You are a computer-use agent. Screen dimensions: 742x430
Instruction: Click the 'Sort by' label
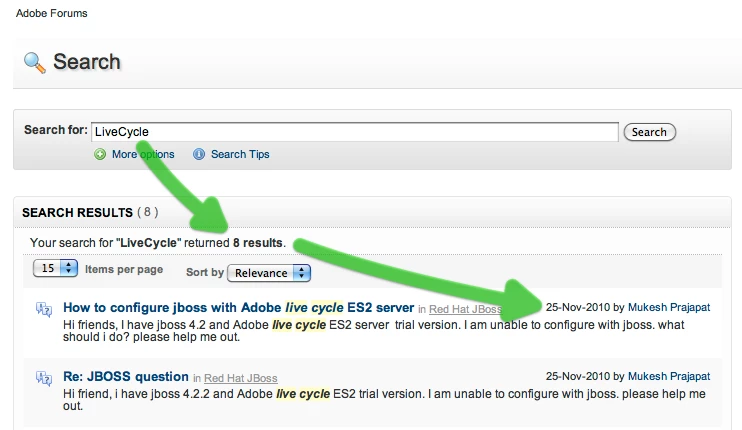[204, 272]
